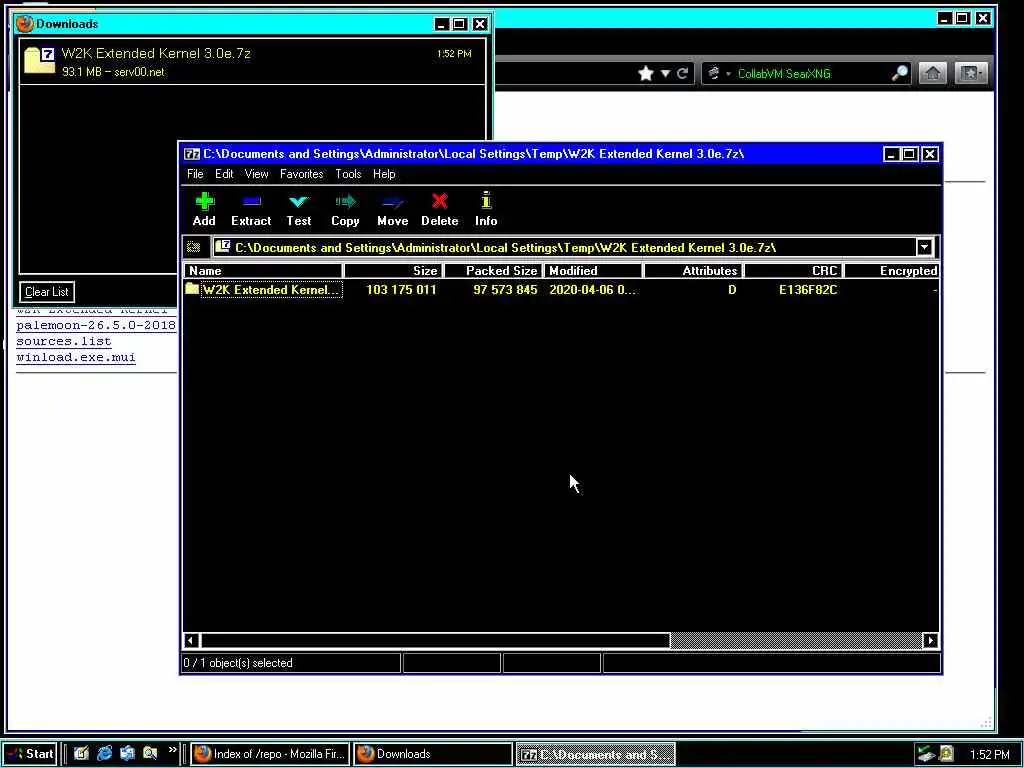Open palemoon-26.5.0 link in Firefox
Screen dimensions: 1024x768
pos(96,325)
